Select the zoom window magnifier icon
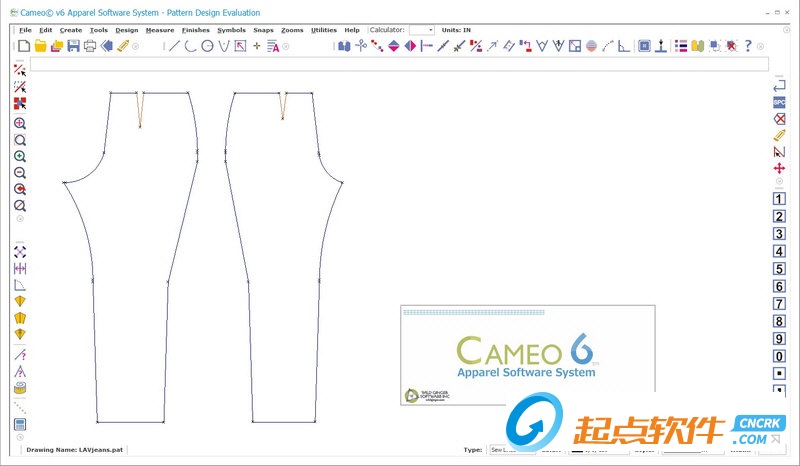The width and height of the screenshot is (800, 466). tap(20, 140)
